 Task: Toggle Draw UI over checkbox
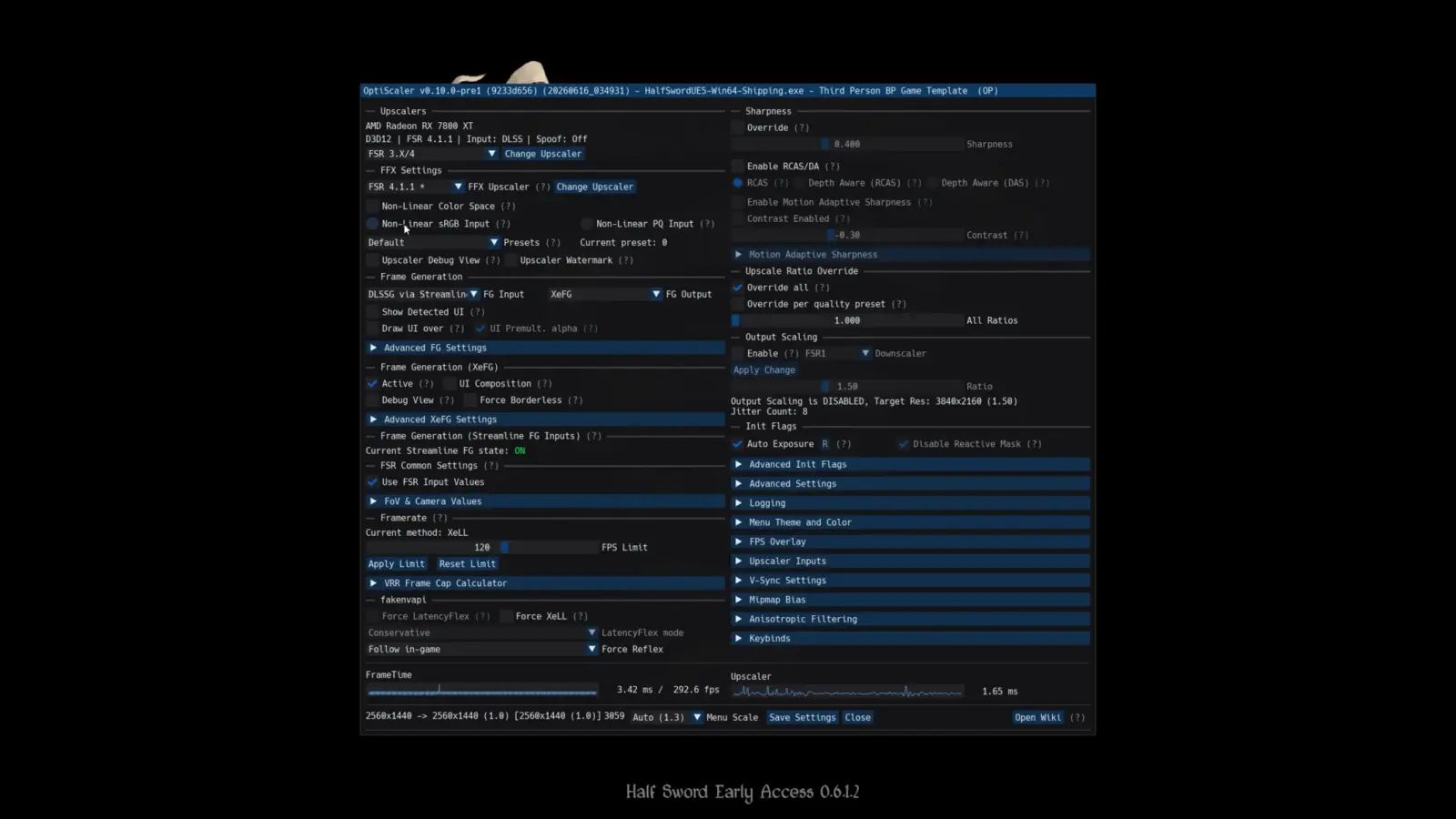pyautogui.click(x=372, y=329)
